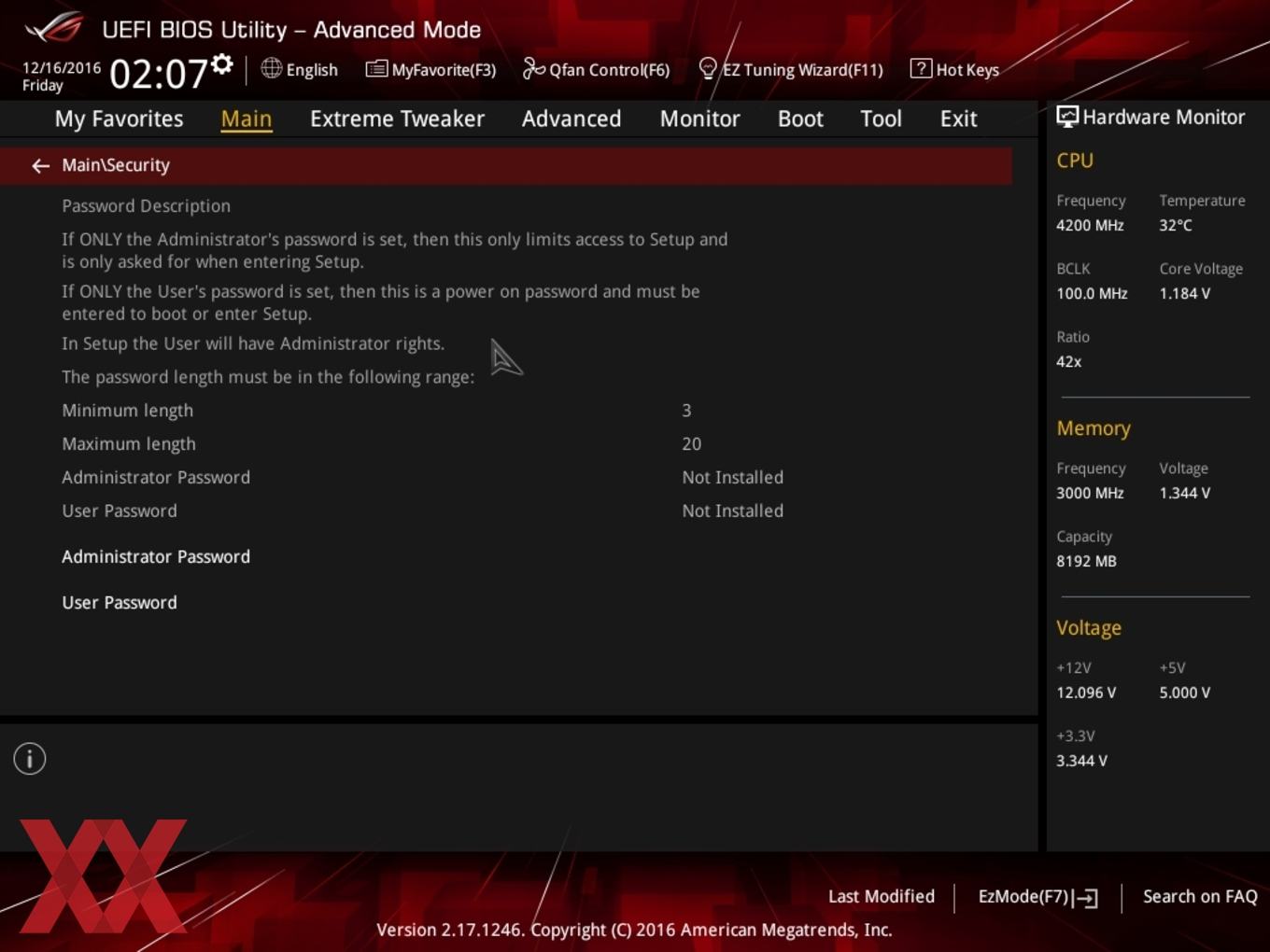
Task: Click the Ratio 42x value
Action: 1068,361
